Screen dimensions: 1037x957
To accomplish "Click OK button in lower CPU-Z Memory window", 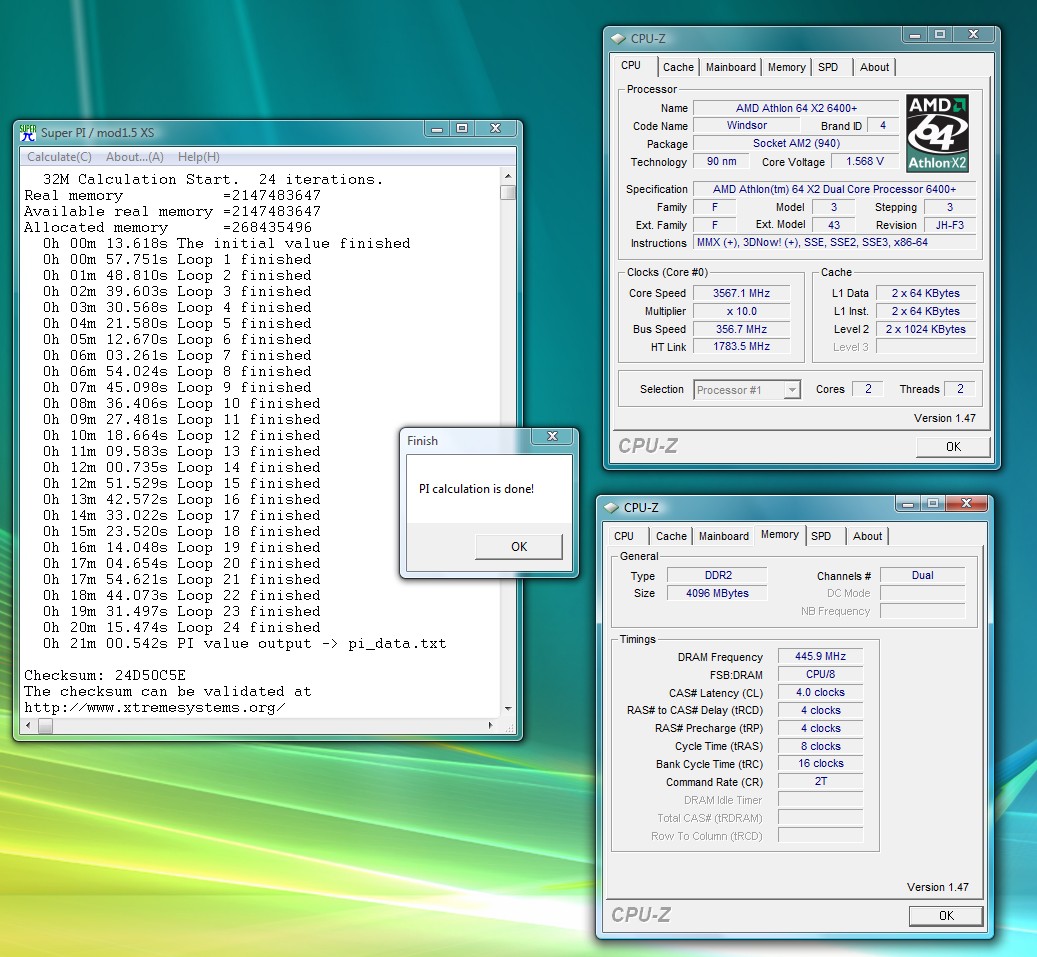I will pos(946,916).
